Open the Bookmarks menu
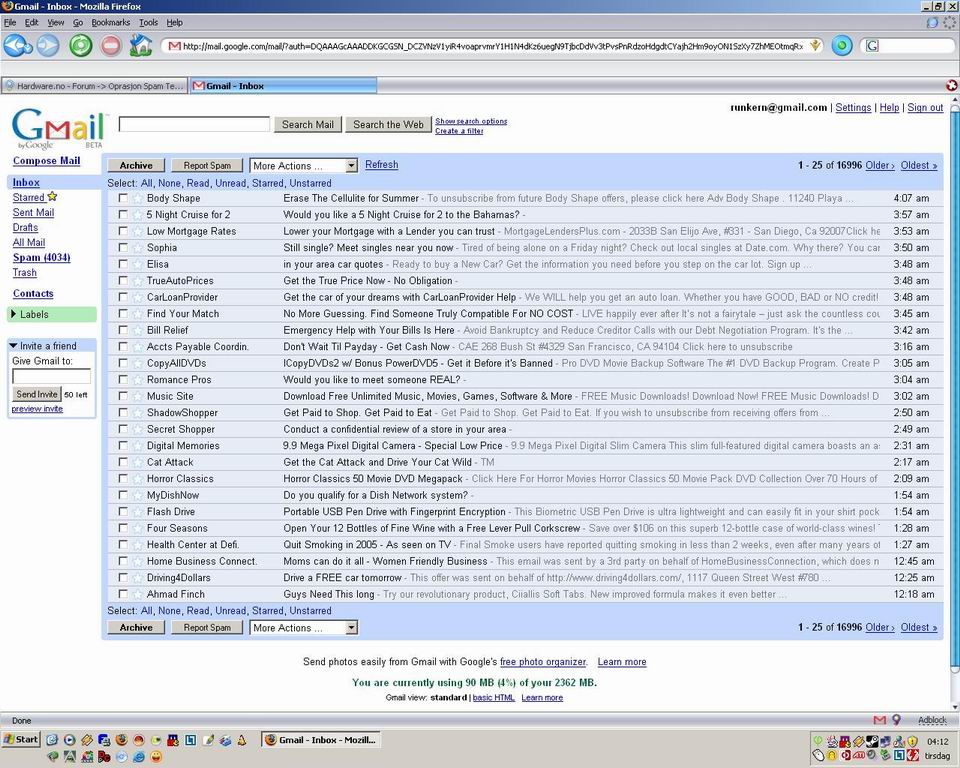 point(111,23)
